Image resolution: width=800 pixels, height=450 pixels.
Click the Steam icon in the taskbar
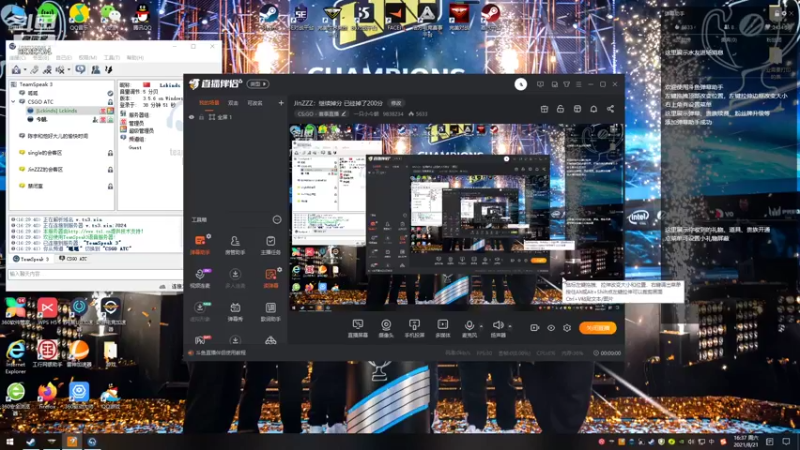coord(31,441)
